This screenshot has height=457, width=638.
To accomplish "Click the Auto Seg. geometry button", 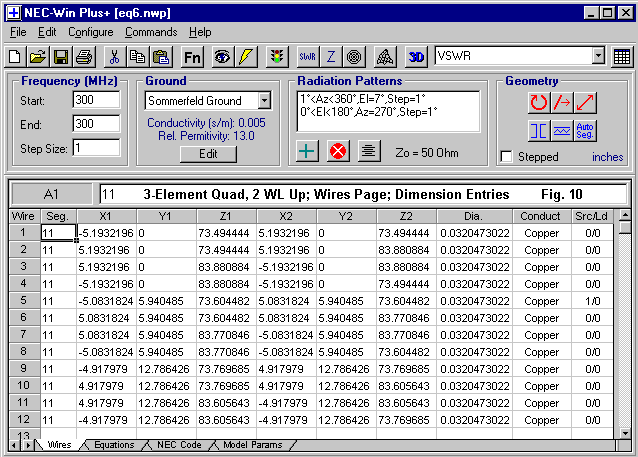I will (x=586, y=129).
